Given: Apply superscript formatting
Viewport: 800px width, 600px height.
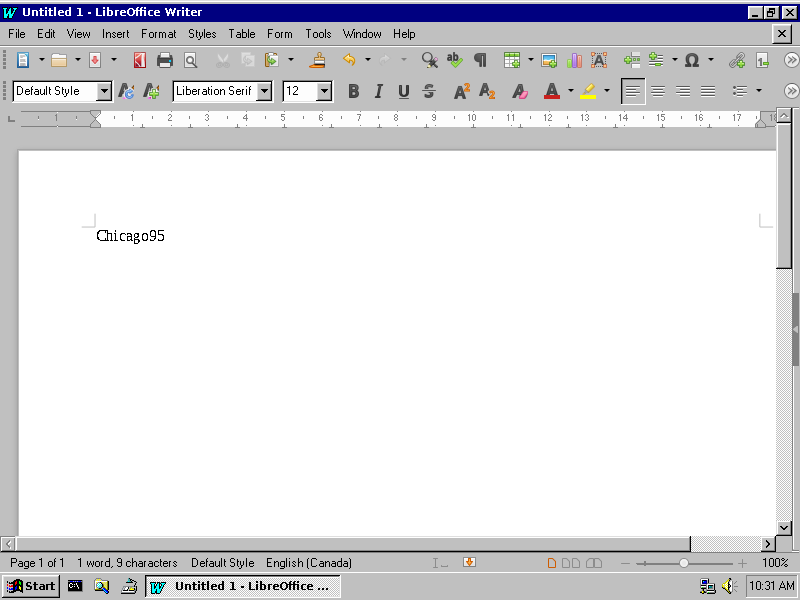Looking at the screenshot, I should [x=462, y=91].
